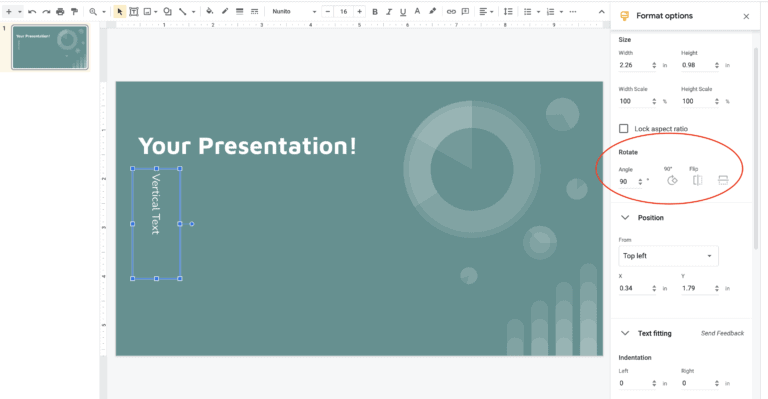Flip the object horizontally

[x=697, y=181]
